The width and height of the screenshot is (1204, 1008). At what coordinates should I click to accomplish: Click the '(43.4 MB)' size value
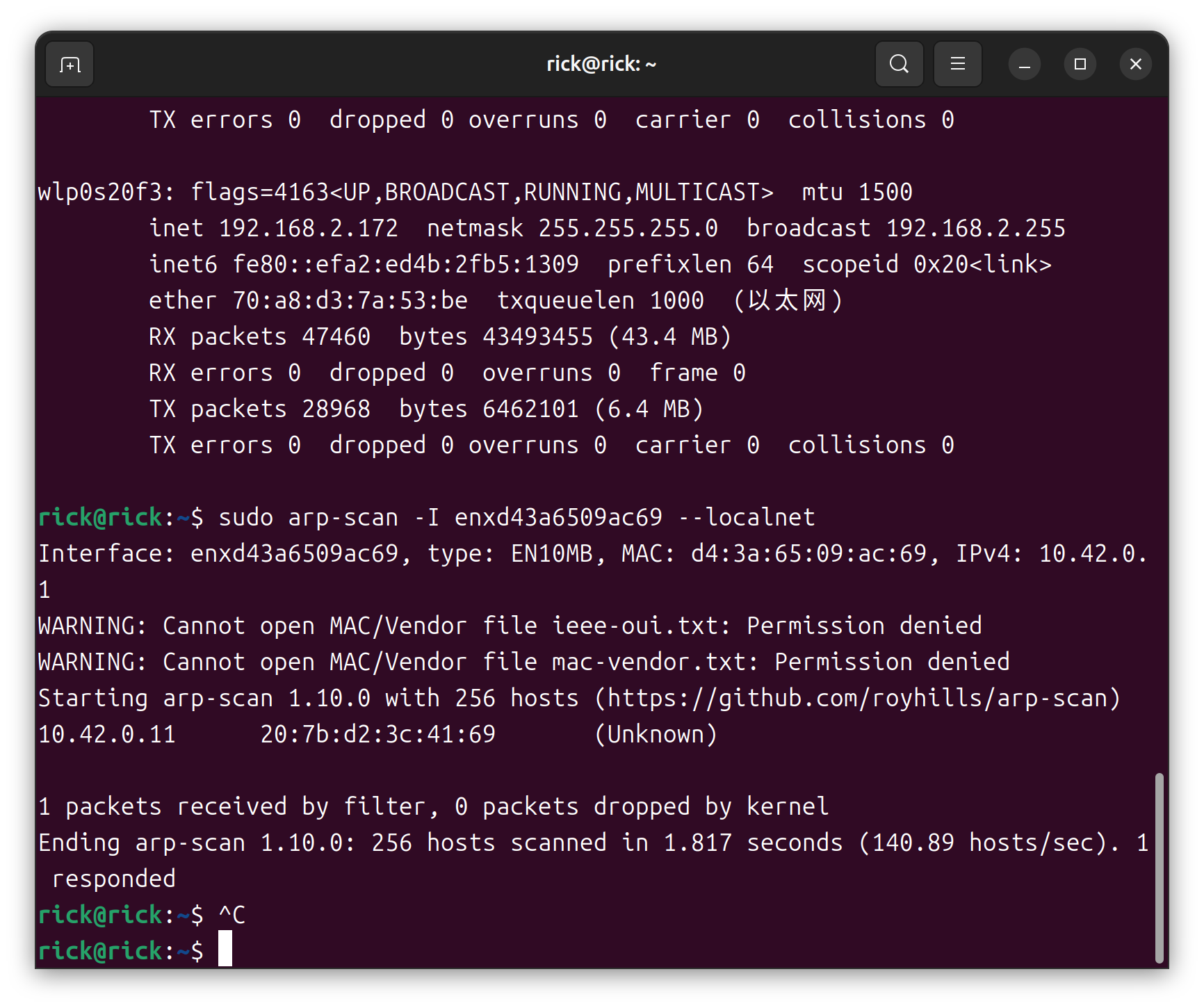669,336
